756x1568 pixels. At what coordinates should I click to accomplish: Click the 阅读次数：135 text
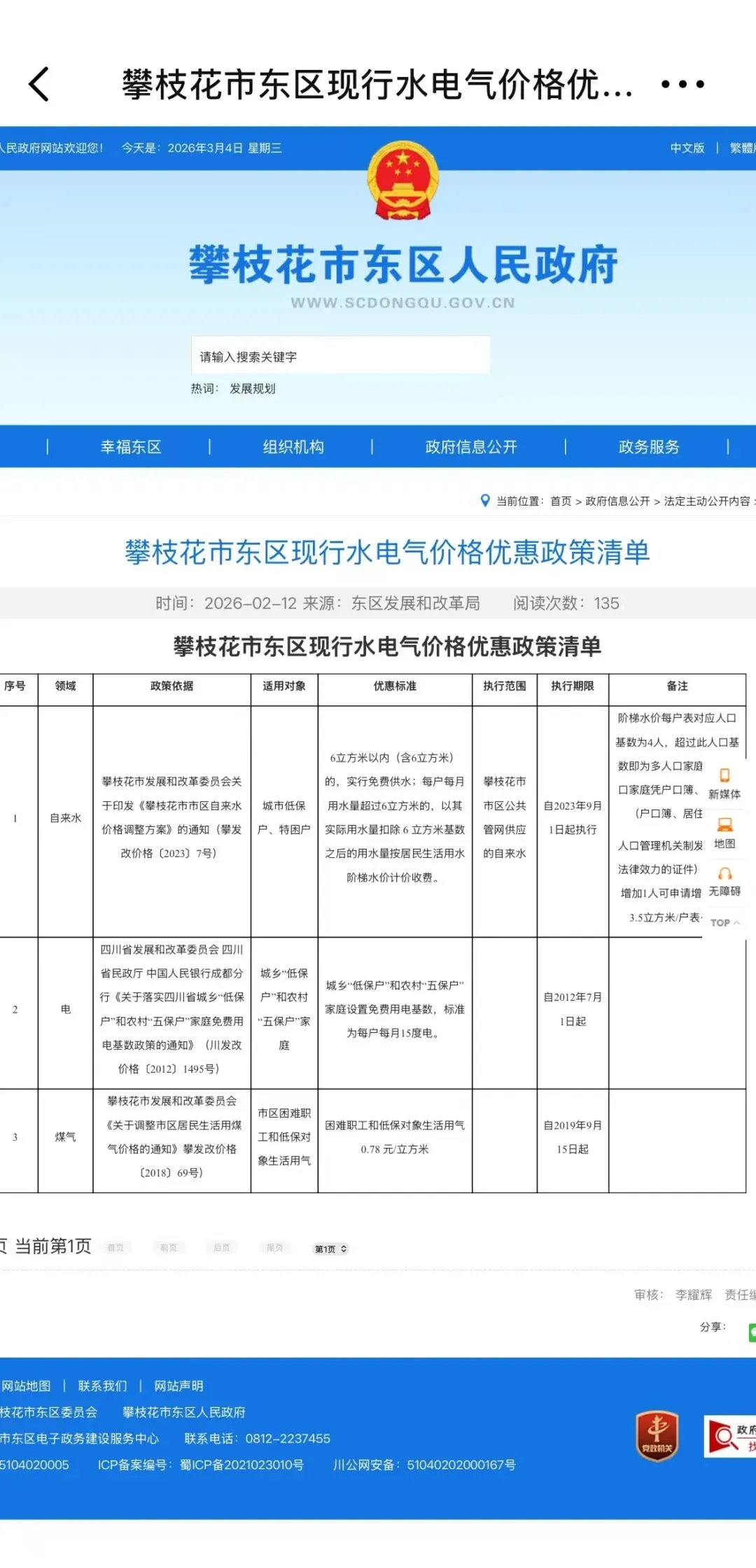coord(566,603)
